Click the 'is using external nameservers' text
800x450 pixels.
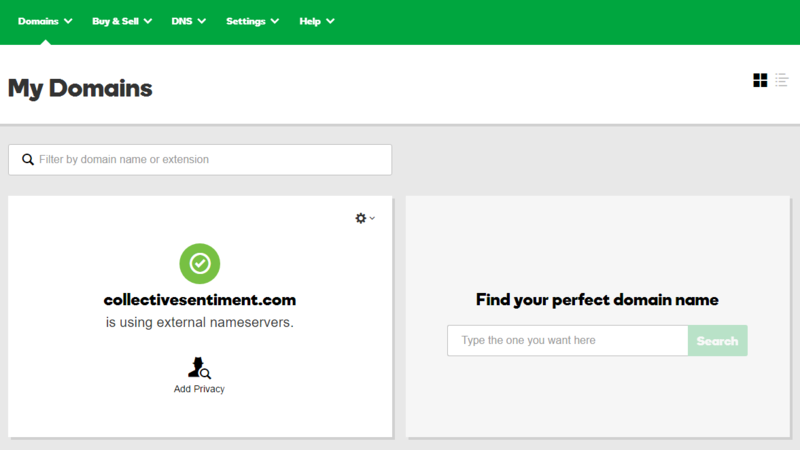tap(200, 323)
